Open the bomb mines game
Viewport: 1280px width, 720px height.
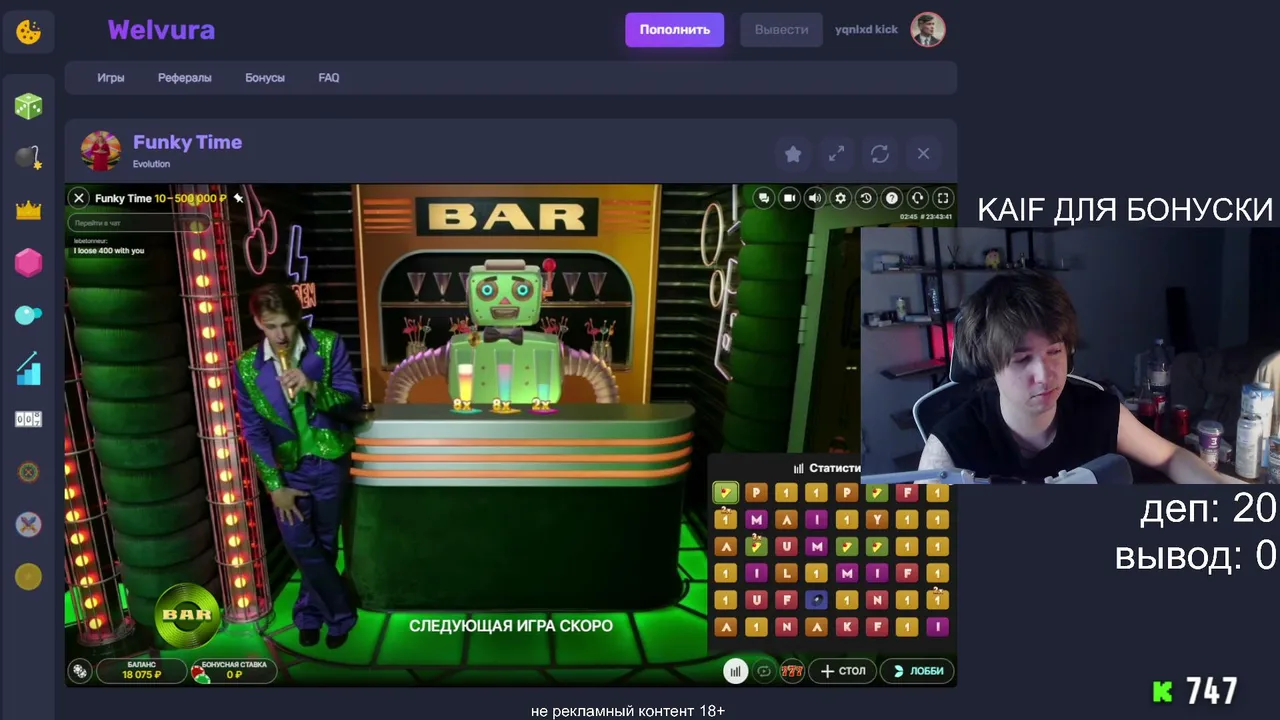click(x=28, y=157)
